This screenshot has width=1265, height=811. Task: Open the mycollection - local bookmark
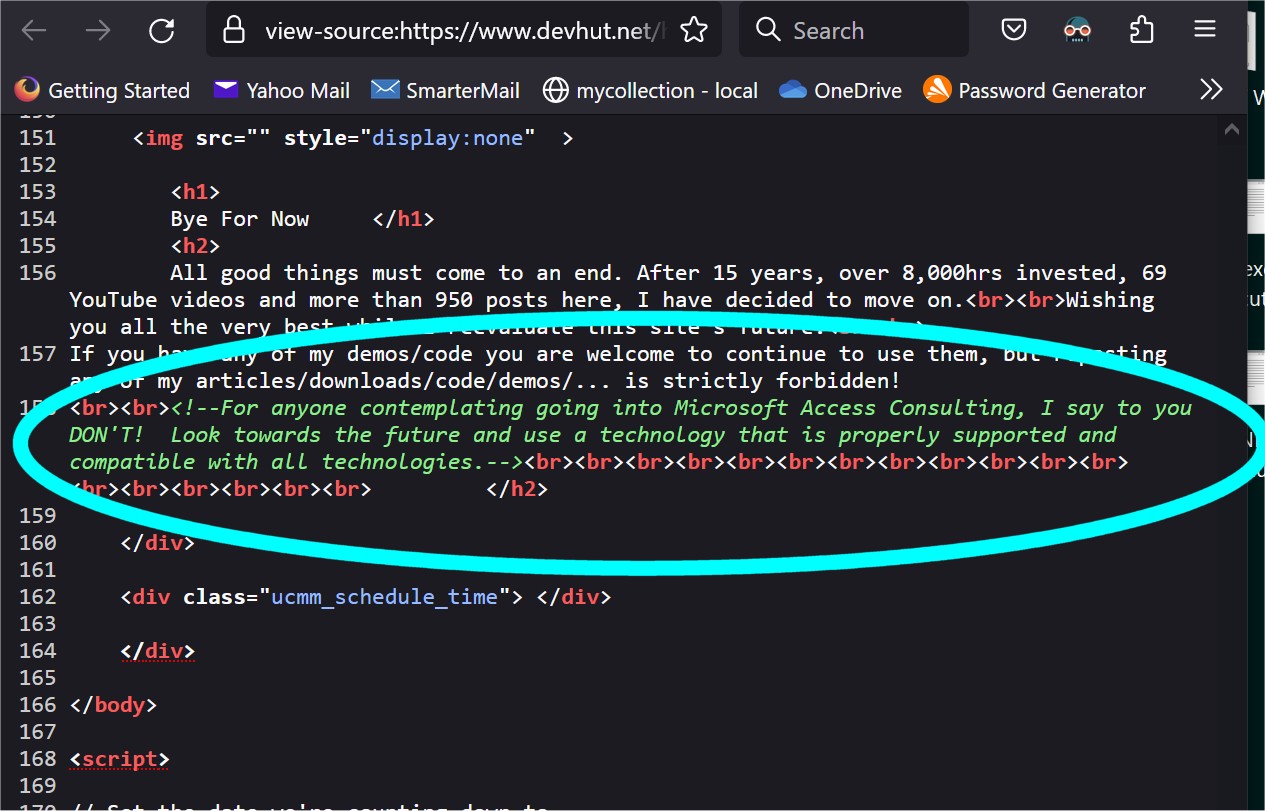[x=651, y=91]
